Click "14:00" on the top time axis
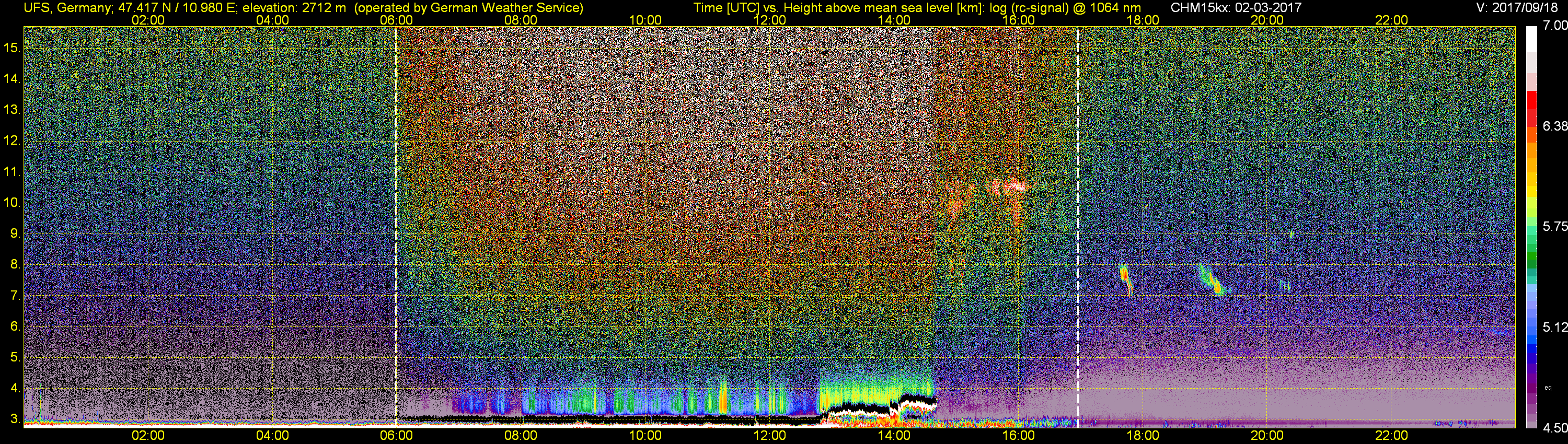Screen dimensions: 1568x444 [894, 20]
